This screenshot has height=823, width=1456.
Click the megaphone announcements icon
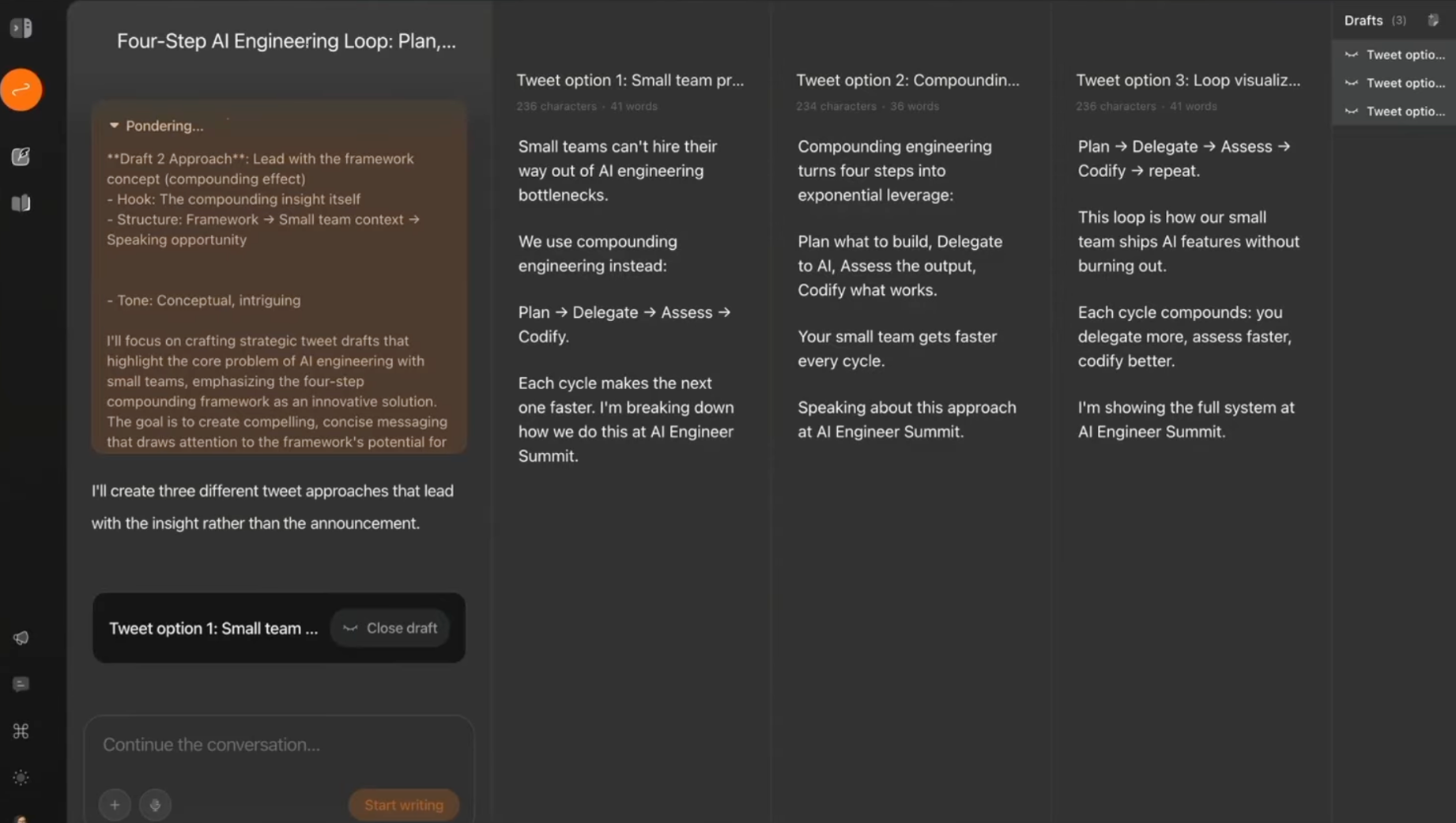point(21,638)
